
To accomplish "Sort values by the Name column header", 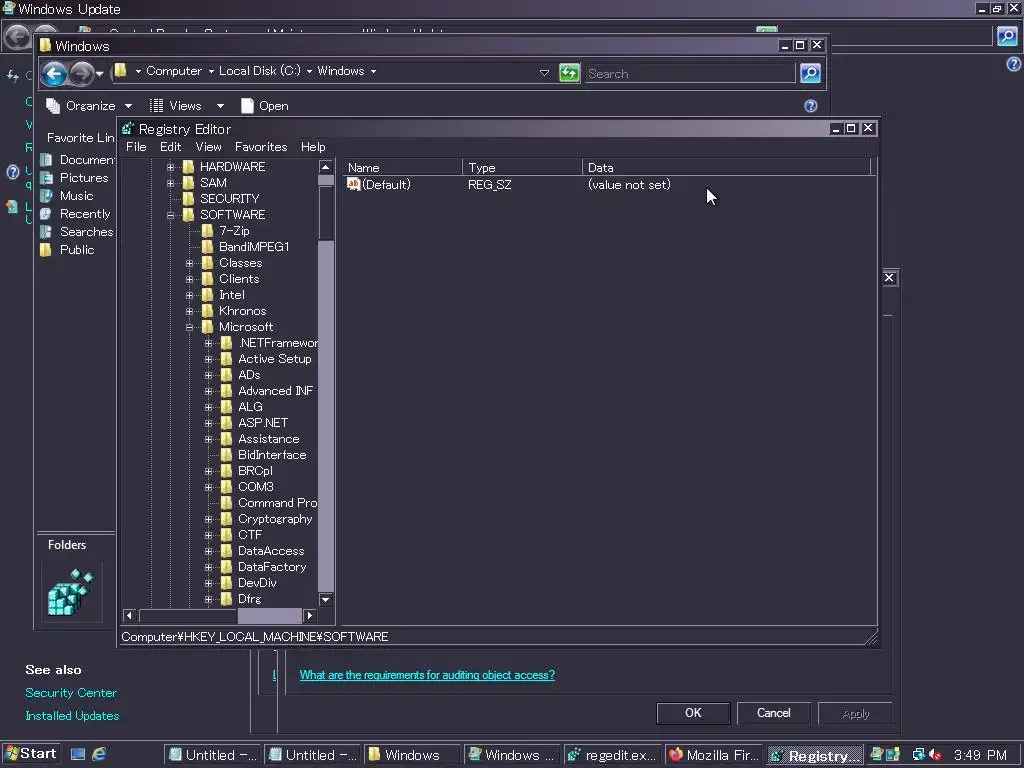I will [402, 167].
